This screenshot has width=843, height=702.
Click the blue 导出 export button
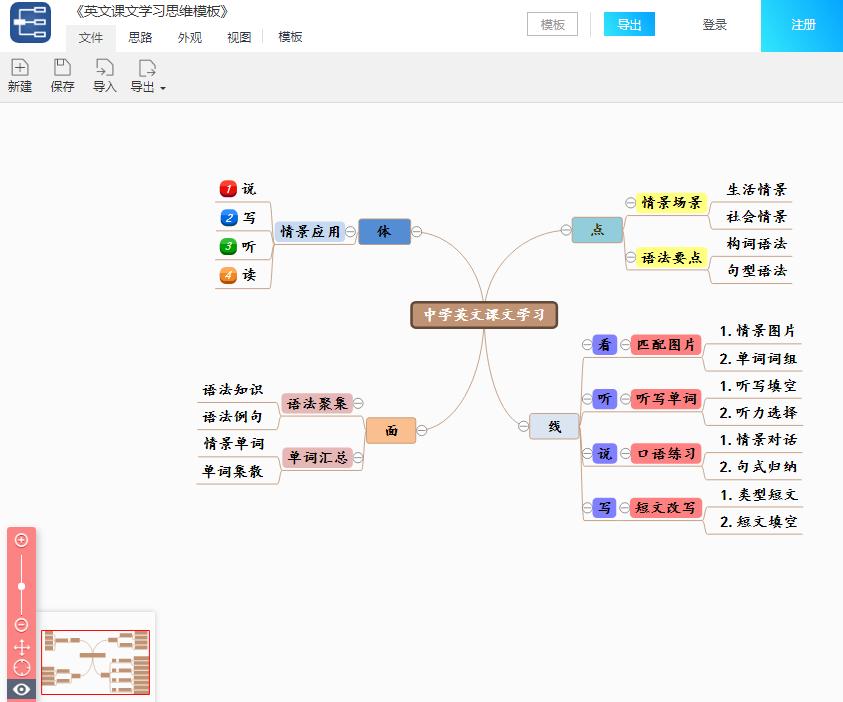click(x=629, y=24)
